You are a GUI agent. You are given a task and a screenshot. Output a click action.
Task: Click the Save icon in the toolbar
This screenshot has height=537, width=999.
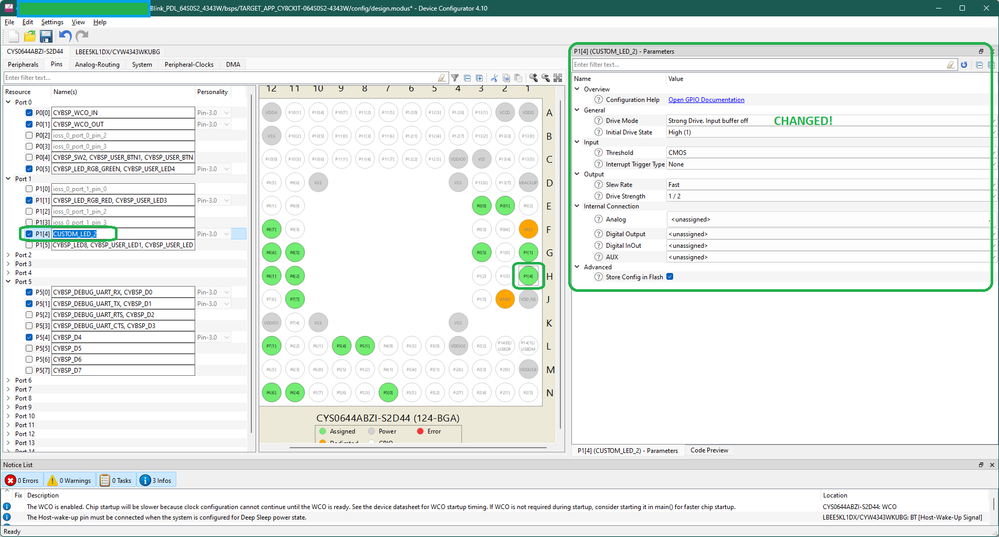[46, 36]
